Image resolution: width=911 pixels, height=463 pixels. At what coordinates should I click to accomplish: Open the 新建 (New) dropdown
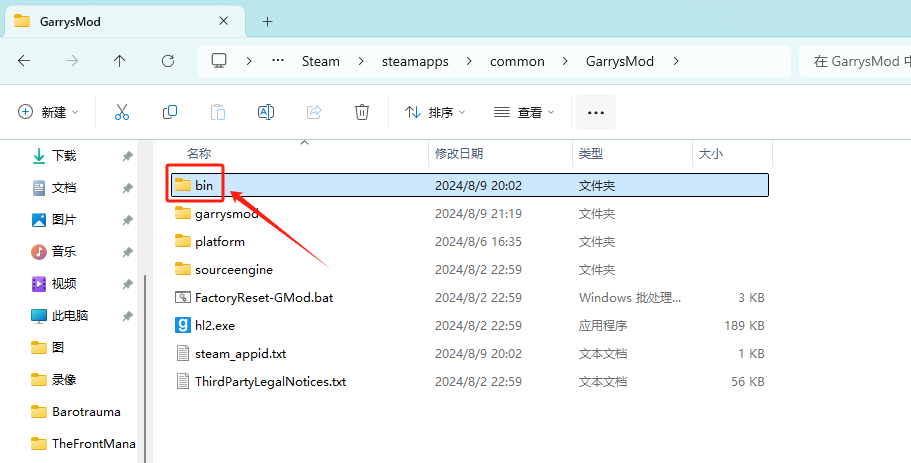click(x=48, y=112)
